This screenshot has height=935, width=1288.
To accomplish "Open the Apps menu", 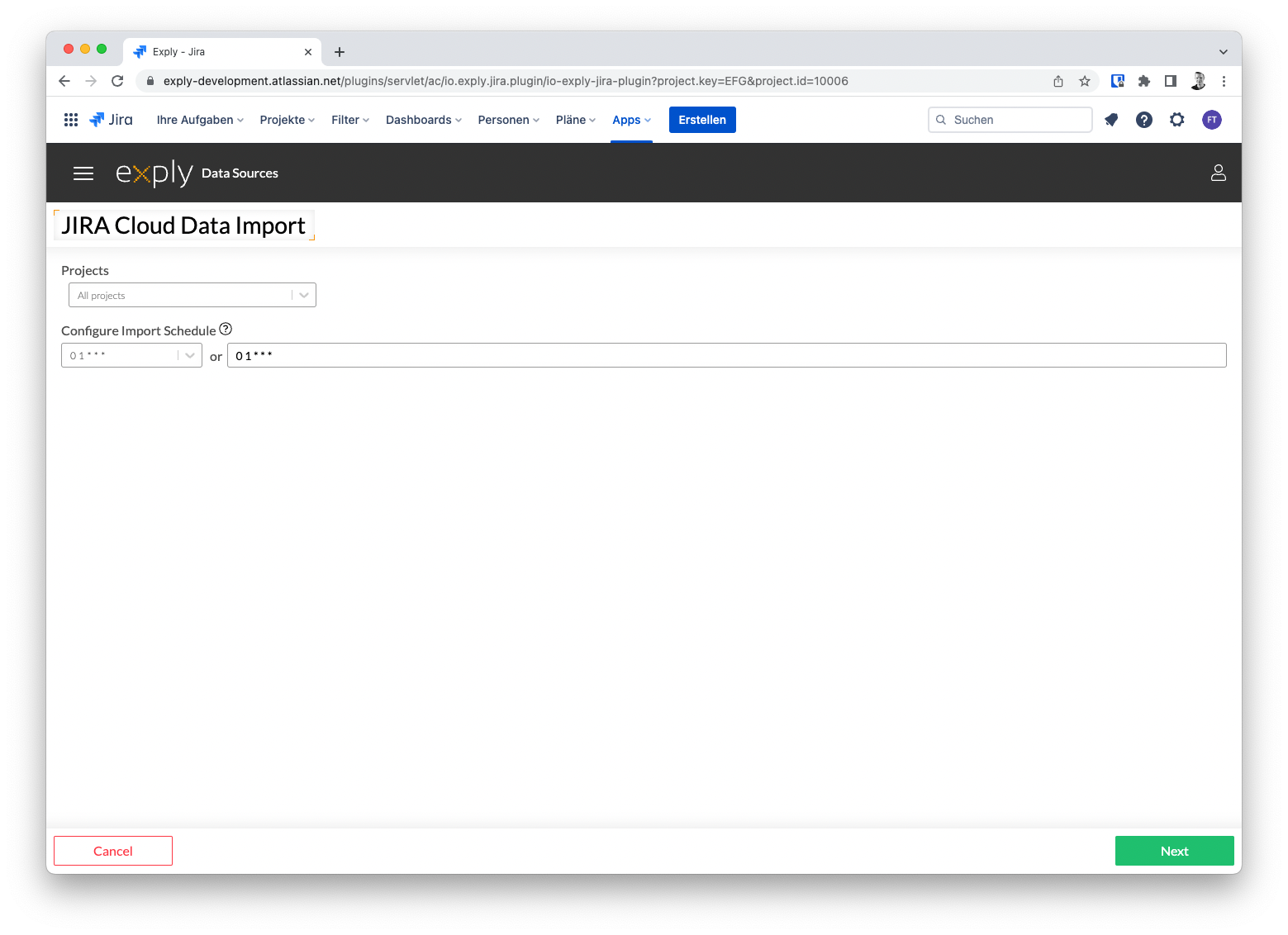I will (632, 120).
